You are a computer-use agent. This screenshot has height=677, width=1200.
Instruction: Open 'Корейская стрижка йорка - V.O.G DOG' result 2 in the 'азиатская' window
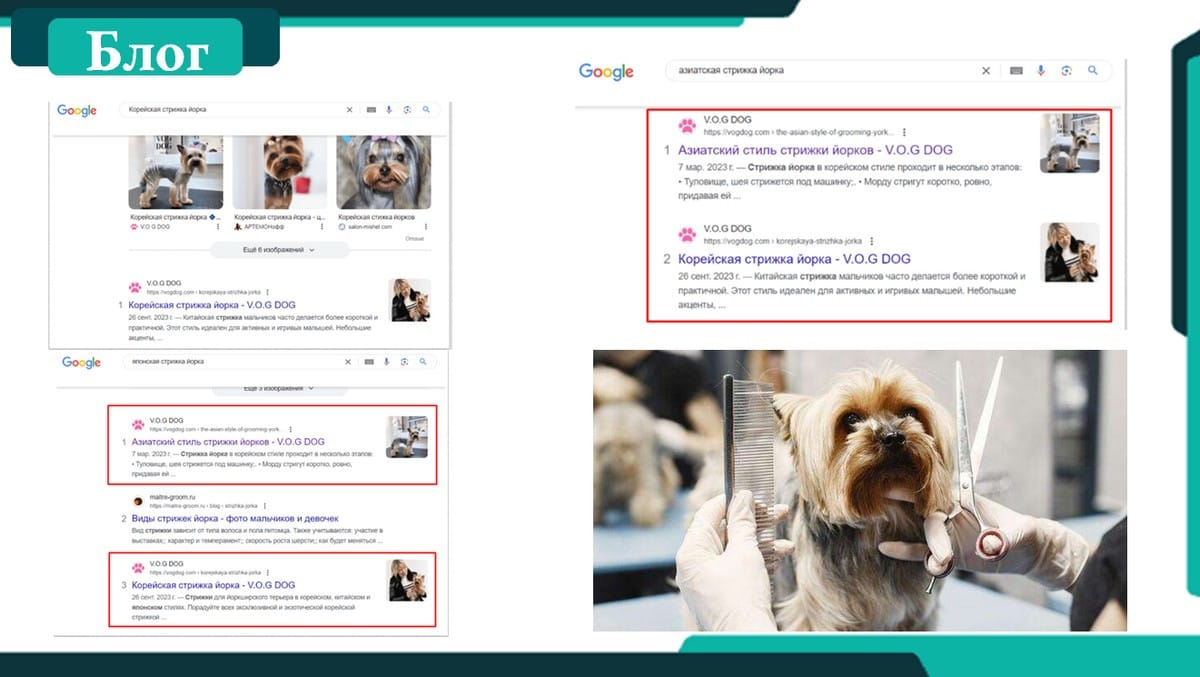[x=794, y=259]
